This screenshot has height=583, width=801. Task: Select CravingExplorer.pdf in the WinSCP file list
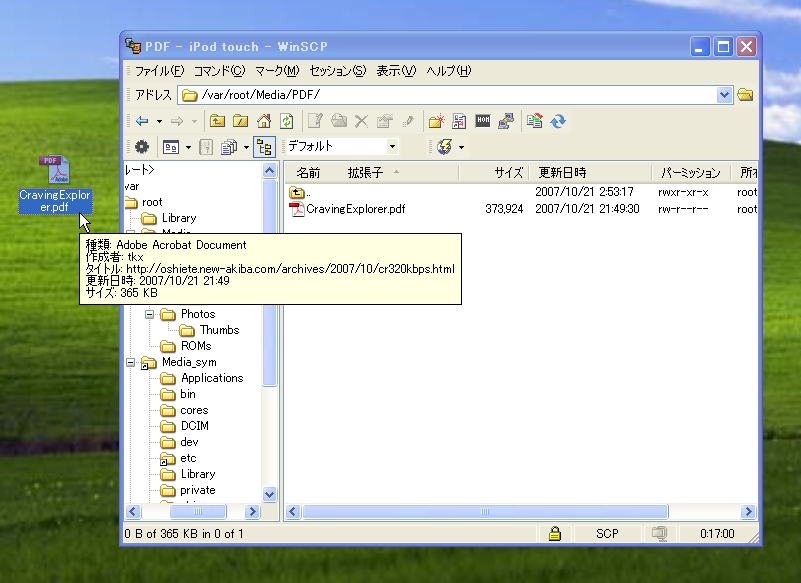pos(347,209)
